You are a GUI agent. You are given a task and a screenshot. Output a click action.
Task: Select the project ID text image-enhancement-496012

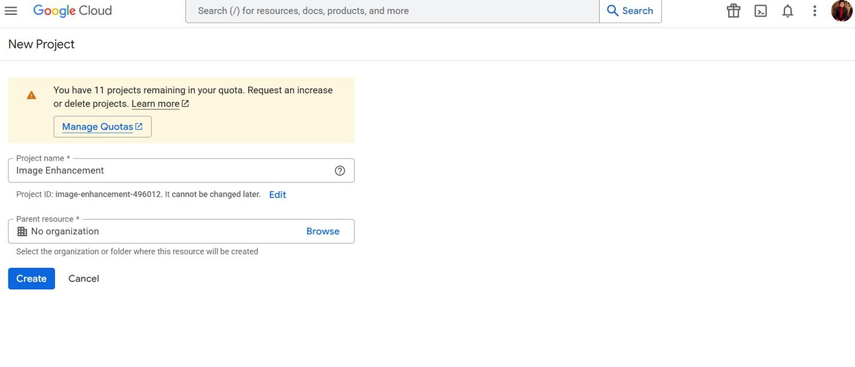[109, 194]
